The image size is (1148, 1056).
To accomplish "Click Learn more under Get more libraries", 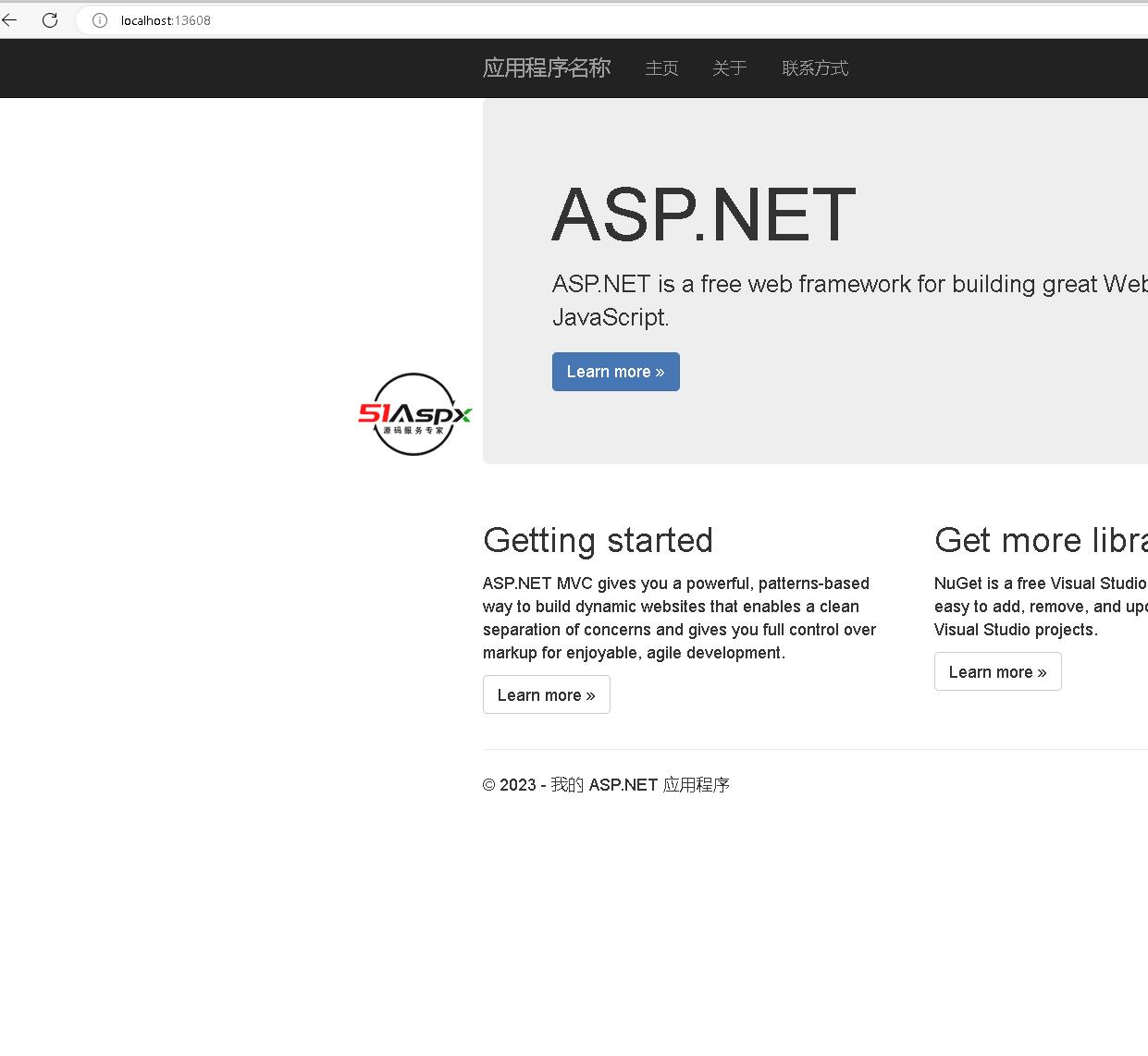I will click(x=998, y=671).
